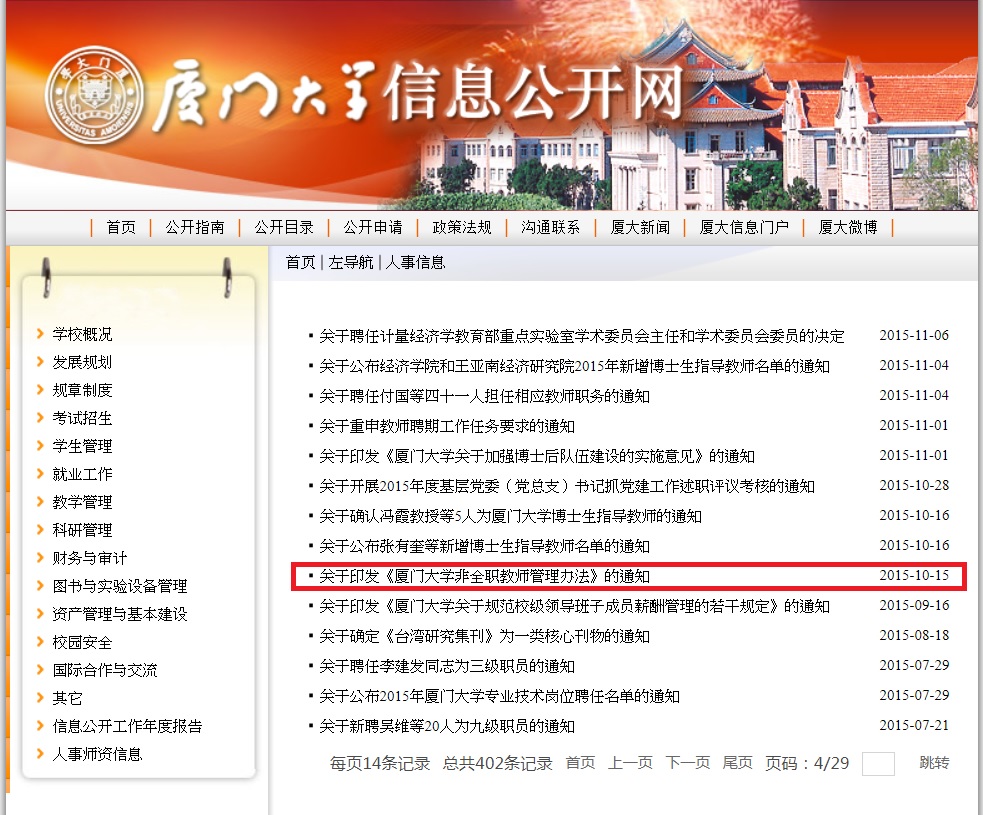Open notice on 校级领导班子成员薪酬管理的若干规定

[x=574, y=606]
